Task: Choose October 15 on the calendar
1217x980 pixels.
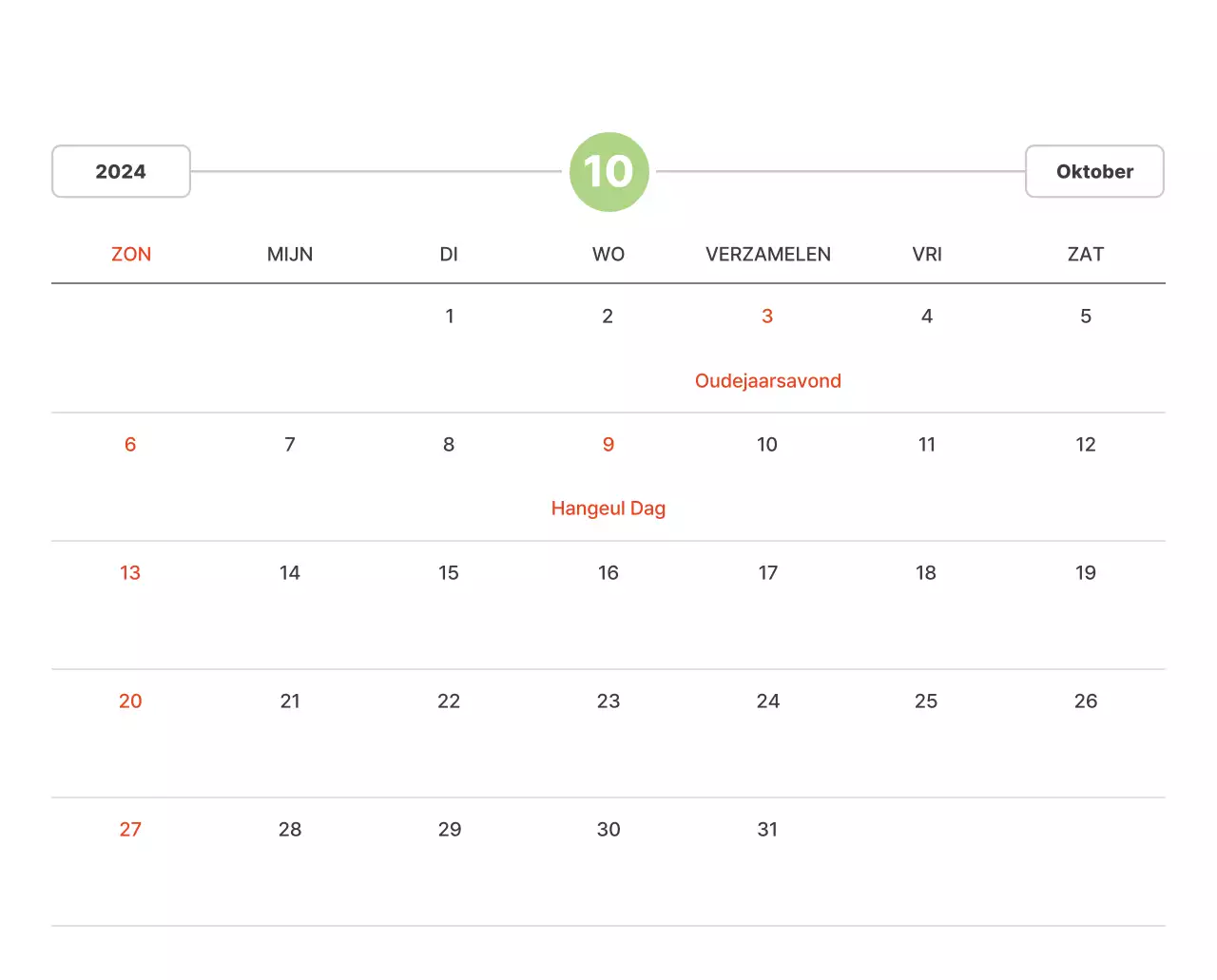Action: [449, 573]
